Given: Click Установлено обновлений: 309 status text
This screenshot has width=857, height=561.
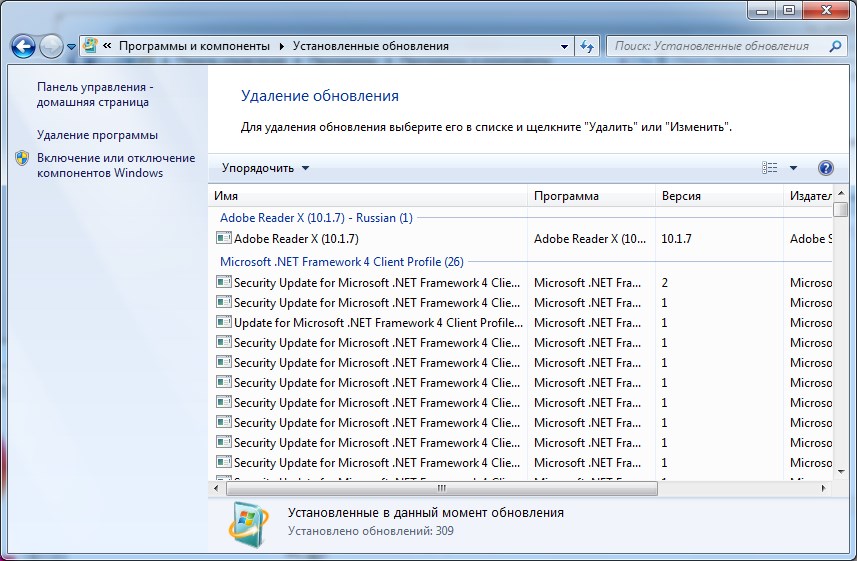Looking at the screenshot, I should point(371,530).
